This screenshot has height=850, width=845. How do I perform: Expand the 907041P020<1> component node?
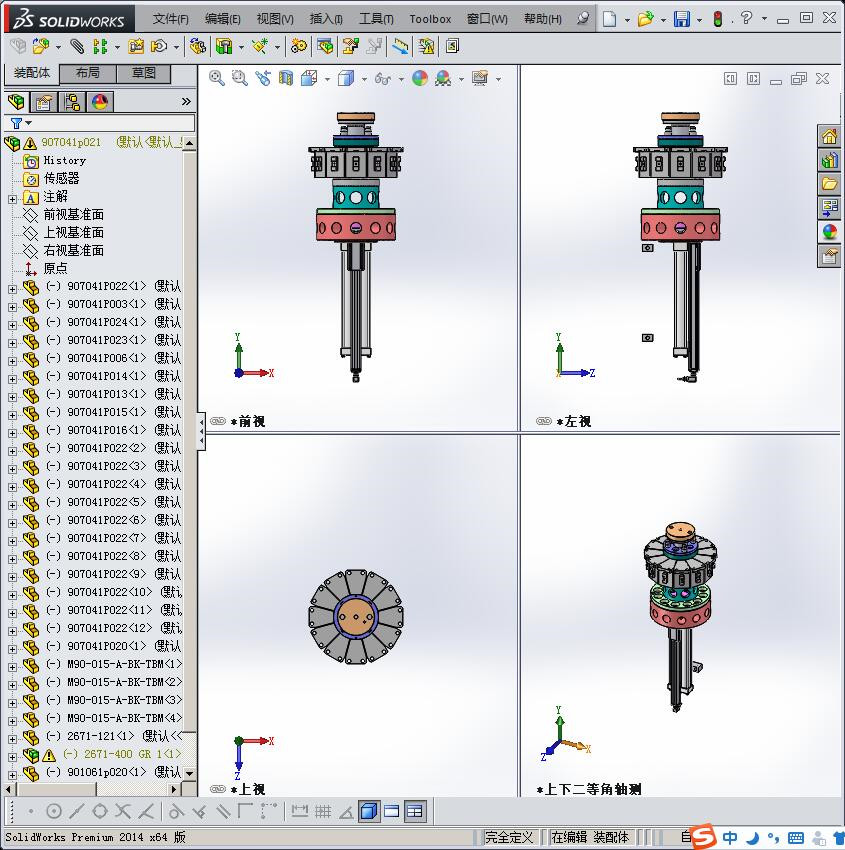click(12, 649)
